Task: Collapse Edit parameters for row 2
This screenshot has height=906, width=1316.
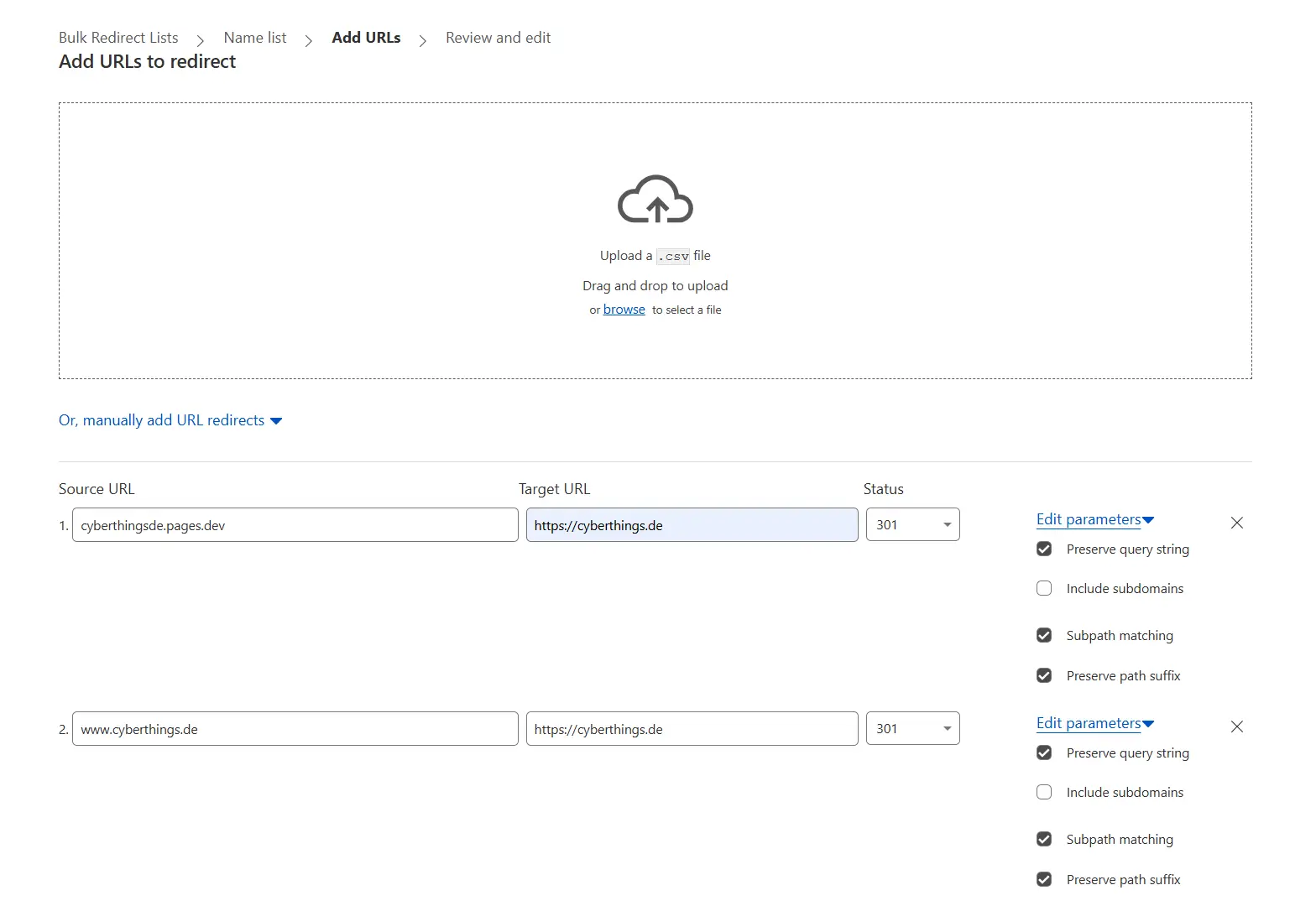Action: coord(1095,723)
